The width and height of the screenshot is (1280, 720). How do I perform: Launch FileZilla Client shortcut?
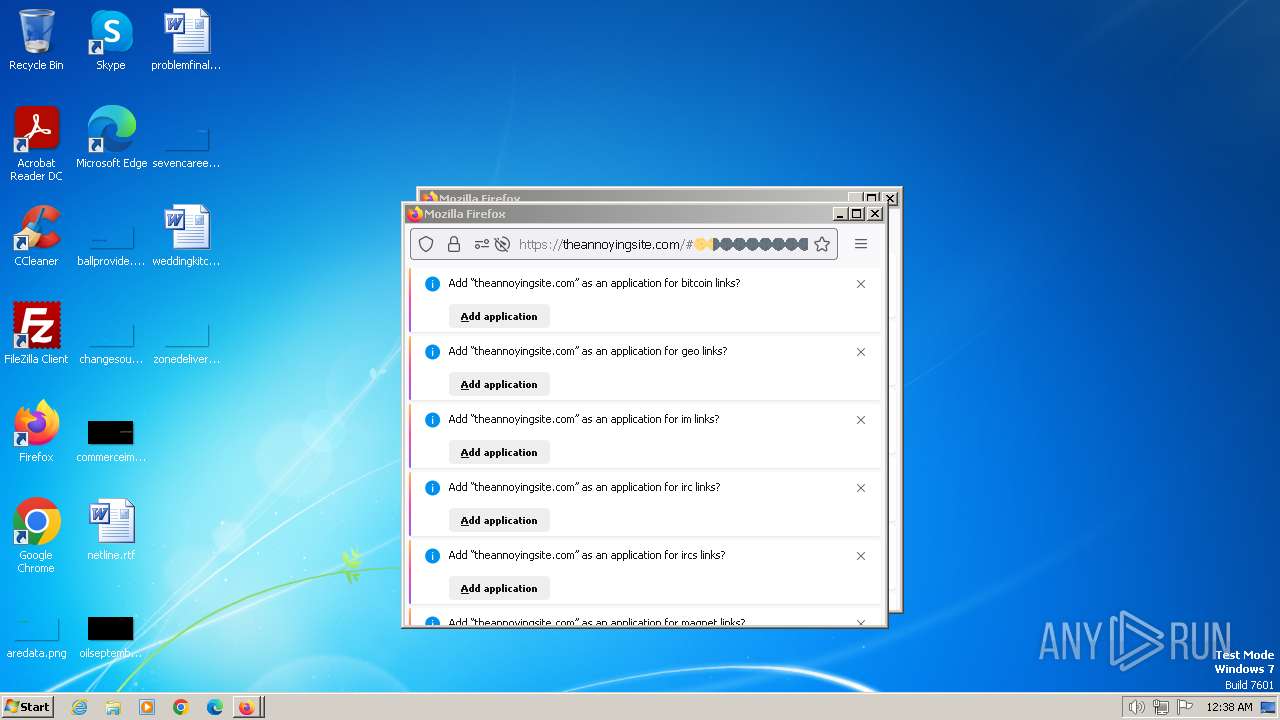click(x=36, y=334)
